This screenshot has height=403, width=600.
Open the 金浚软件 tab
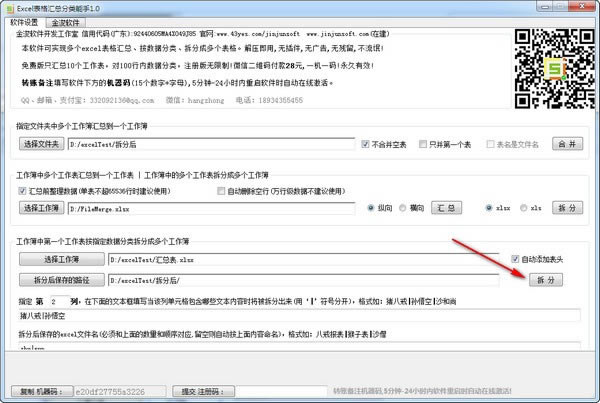65,23
